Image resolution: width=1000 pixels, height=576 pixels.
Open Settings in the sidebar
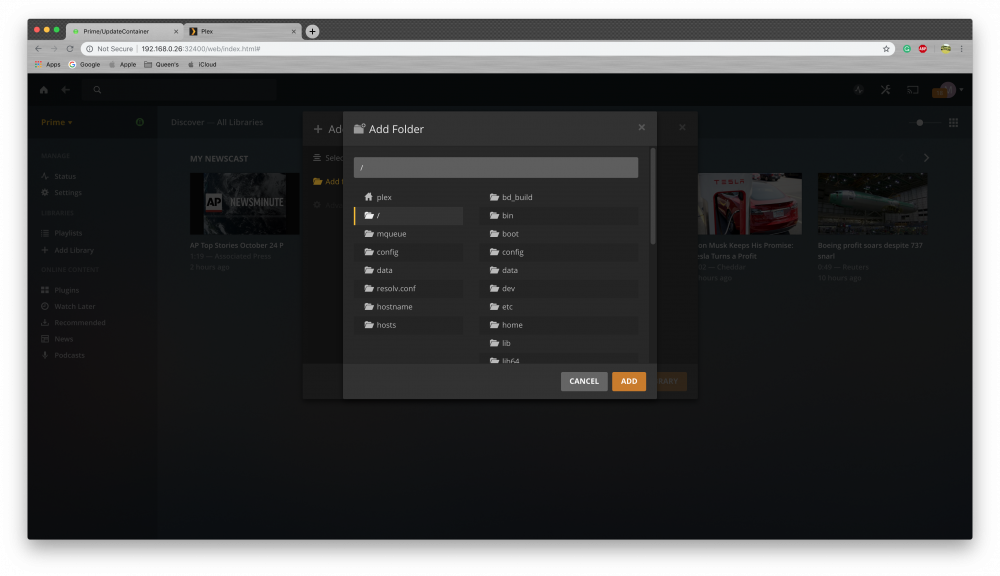click(68, 193)
